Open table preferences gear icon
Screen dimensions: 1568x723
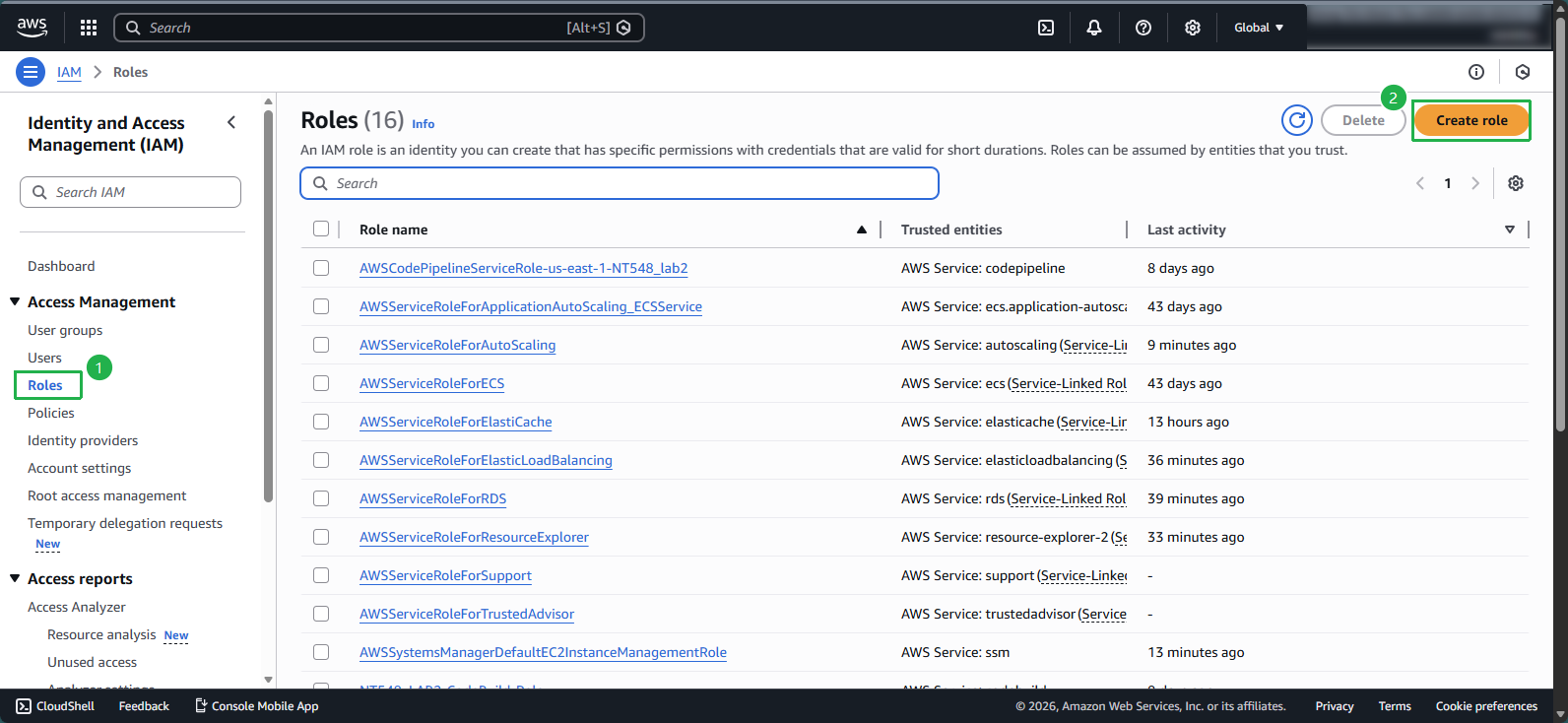[1516, 183]
